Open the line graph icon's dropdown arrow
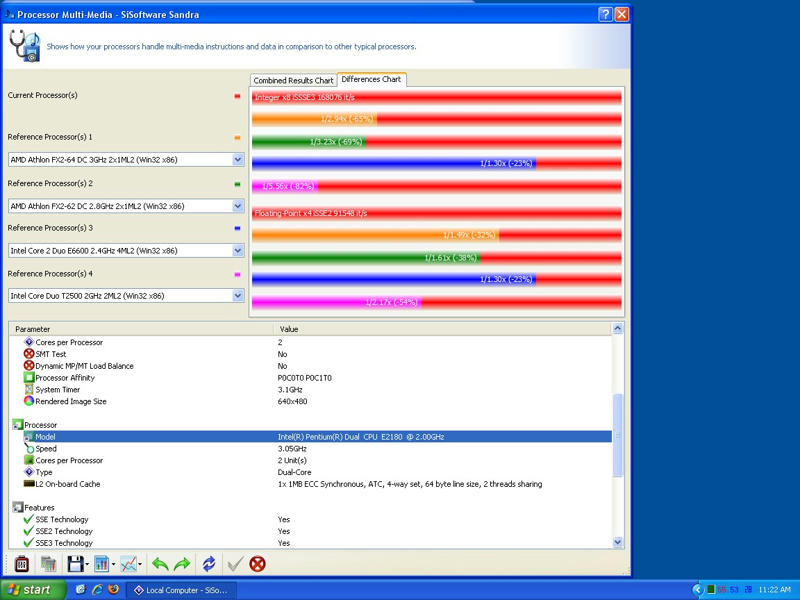 [140, 564]
